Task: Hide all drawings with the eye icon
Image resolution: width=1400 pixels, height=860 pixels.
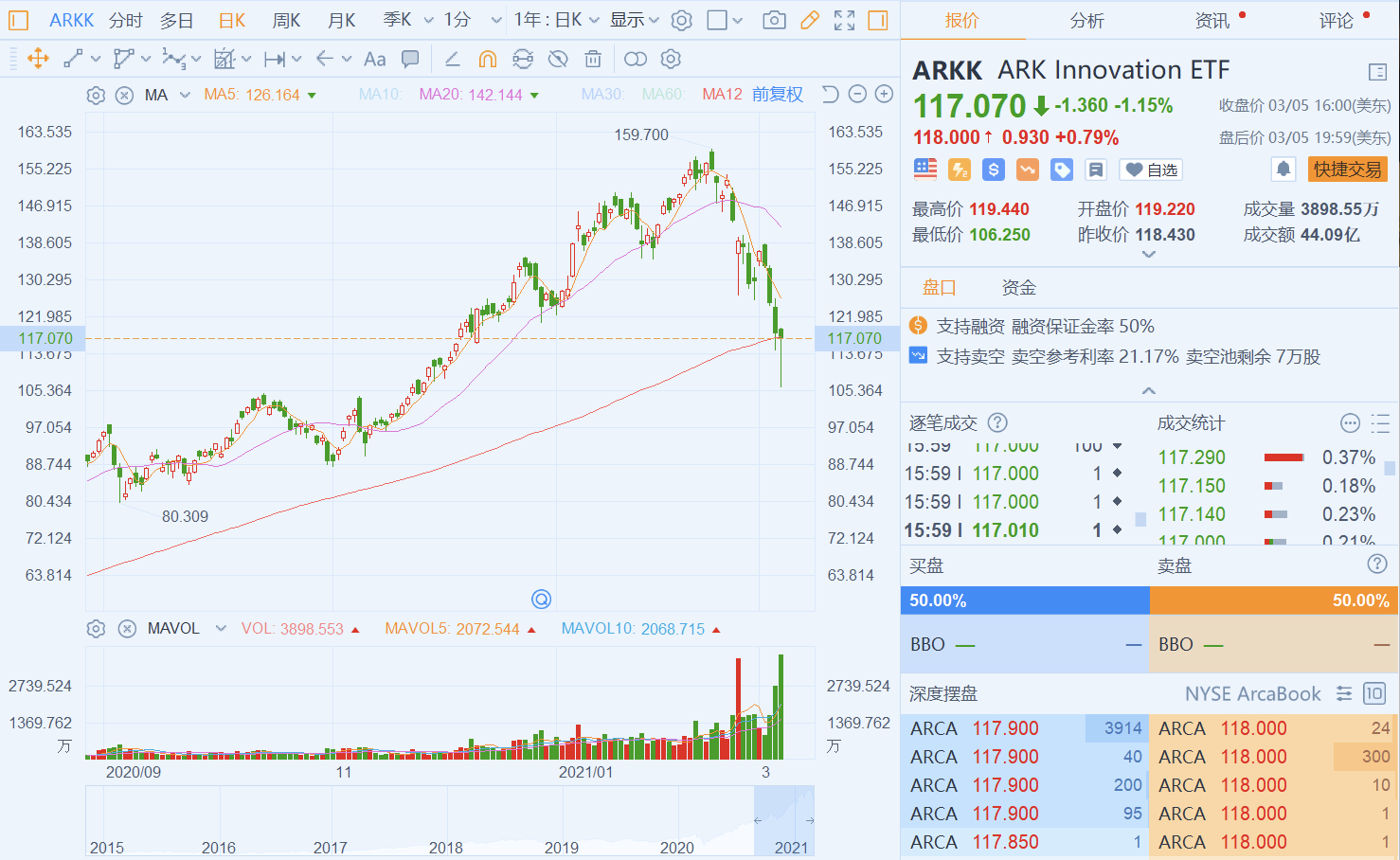Action: tap(558, 59)
